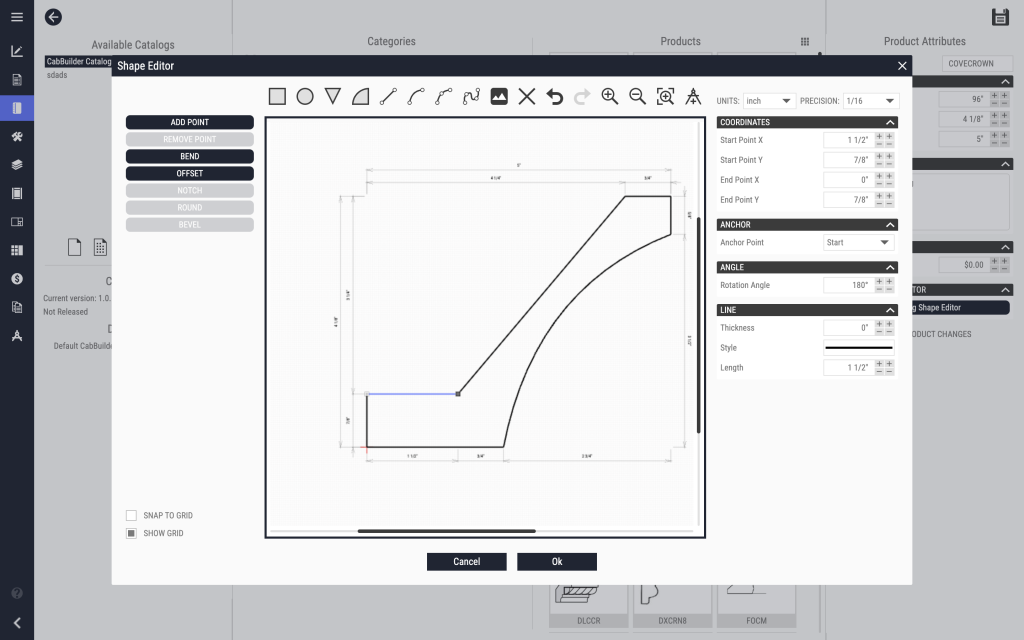Click the line Style swatch

[858, 348]
